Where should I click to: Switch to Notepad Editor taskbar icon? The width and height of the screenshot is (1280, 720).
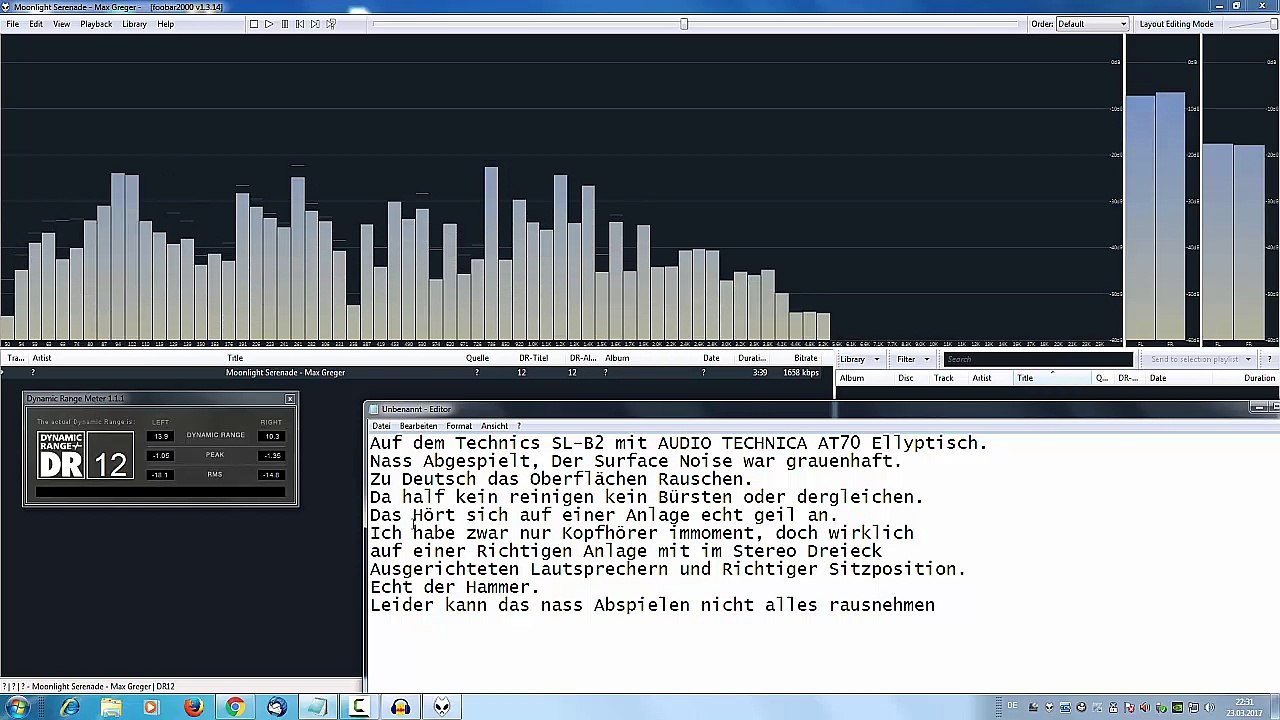coord(317,708)
